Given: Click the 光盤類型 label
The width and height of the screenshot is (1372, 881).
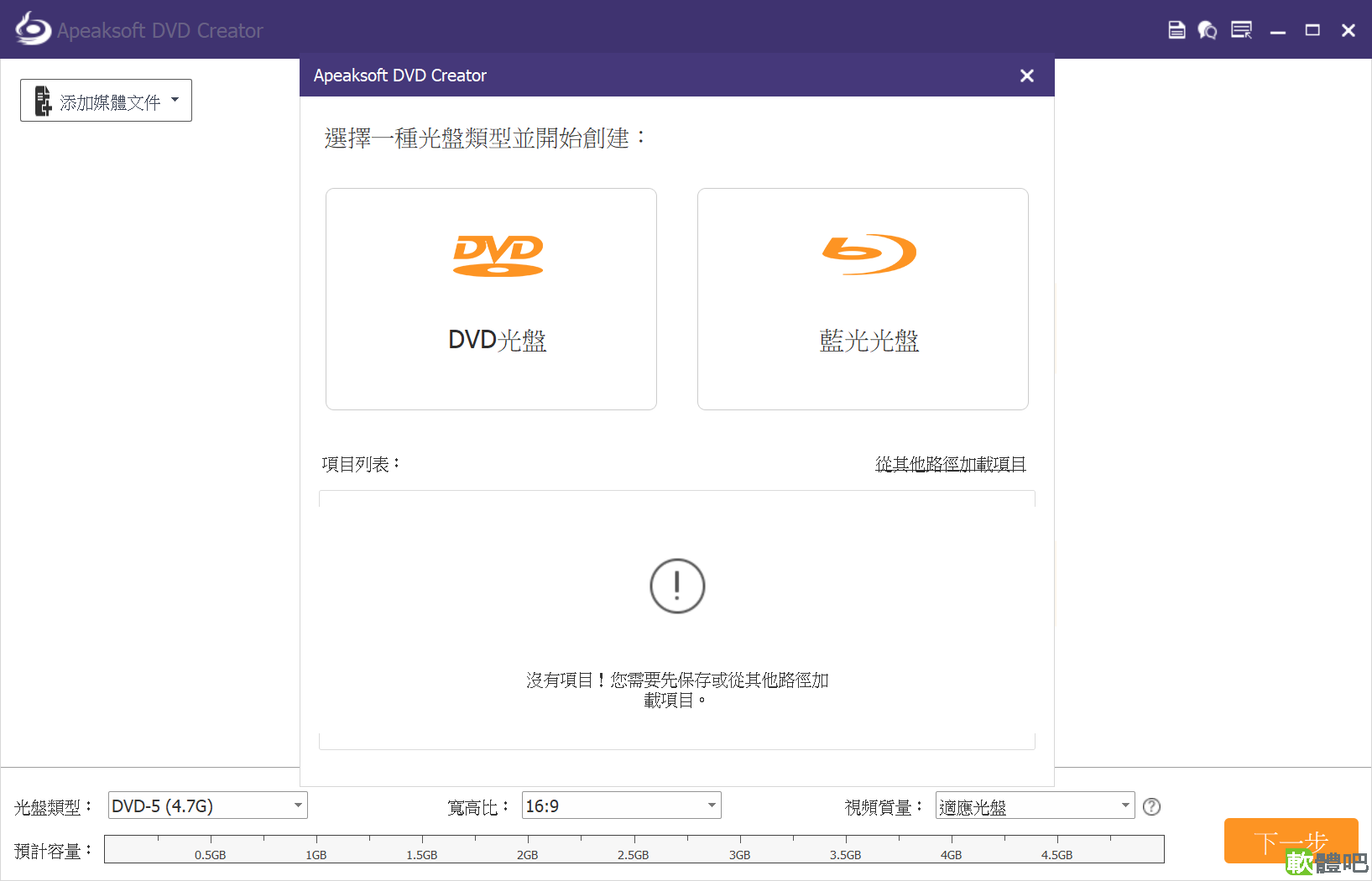Looking at the screenshot, I should click(x=53, y=807).
